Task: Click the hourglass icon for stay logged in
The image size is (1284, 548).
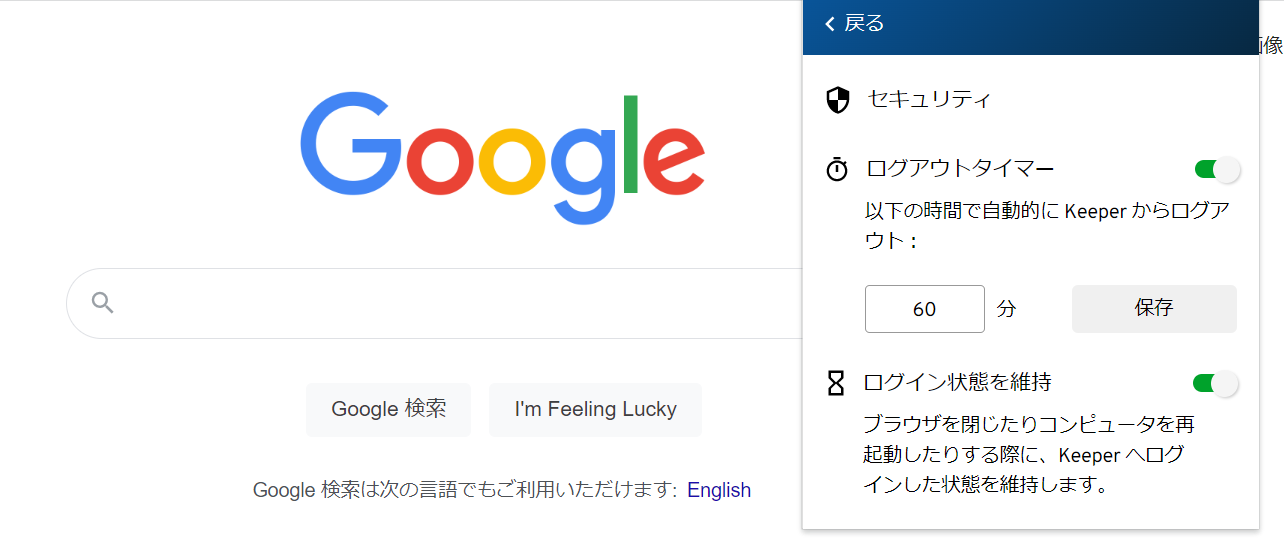Action: tap(836, 383)
